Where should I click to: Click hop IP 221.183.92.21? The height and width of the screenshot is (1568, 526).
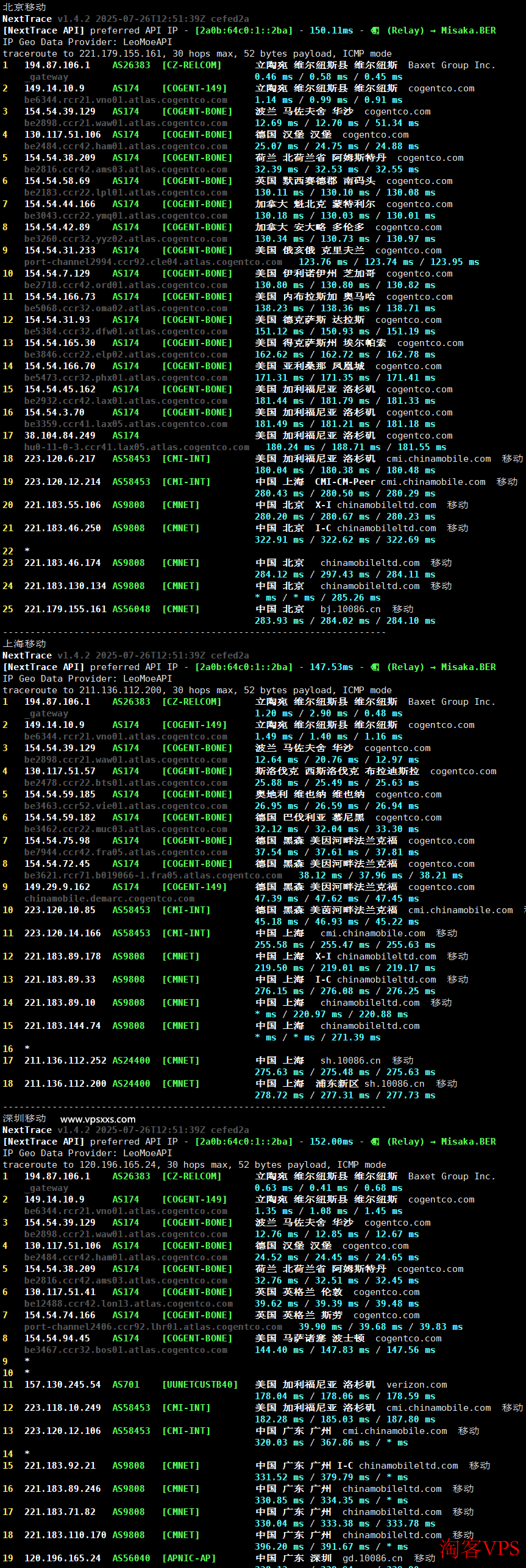pos(60,1466)
